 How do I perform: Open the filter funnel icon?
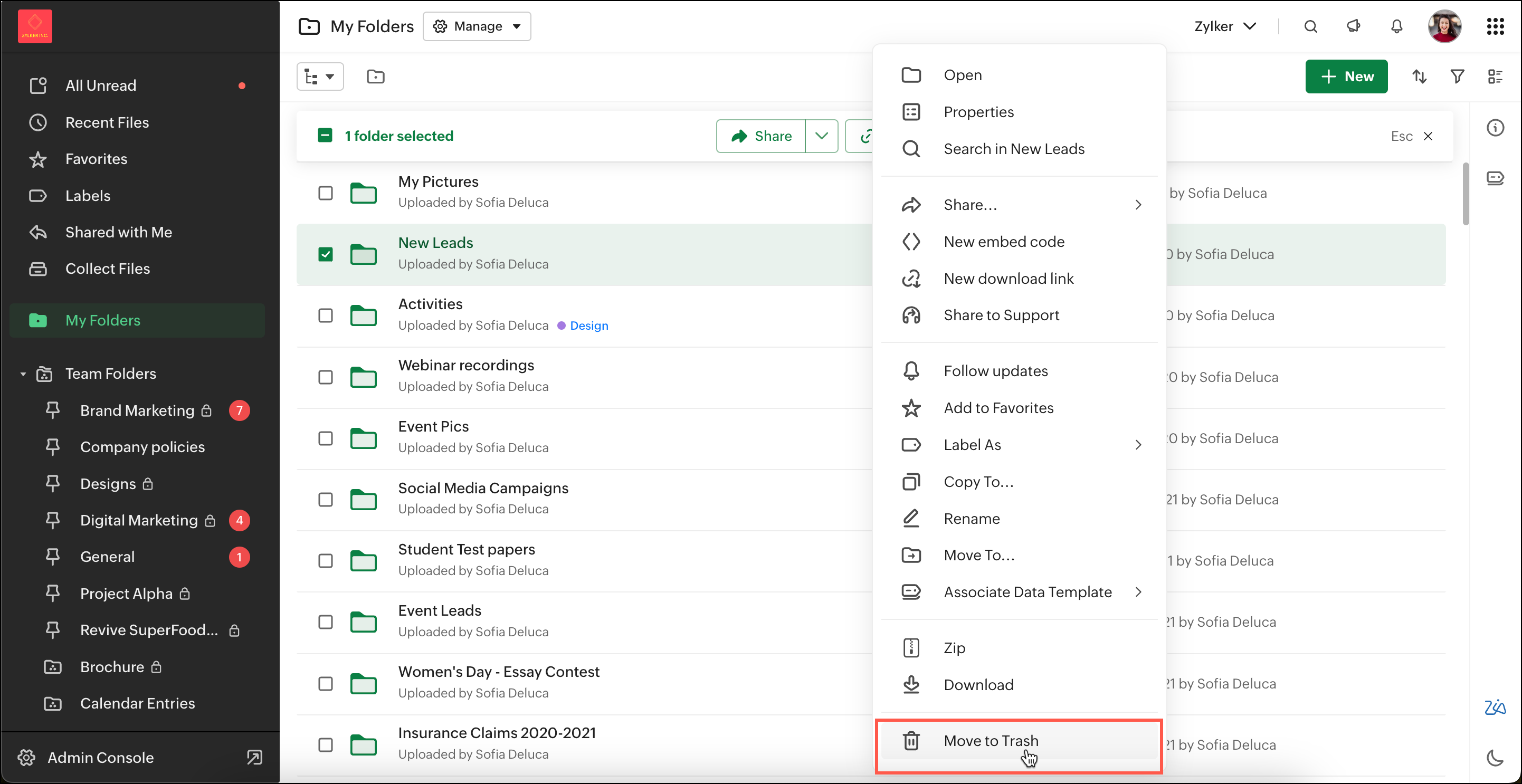1457,76
